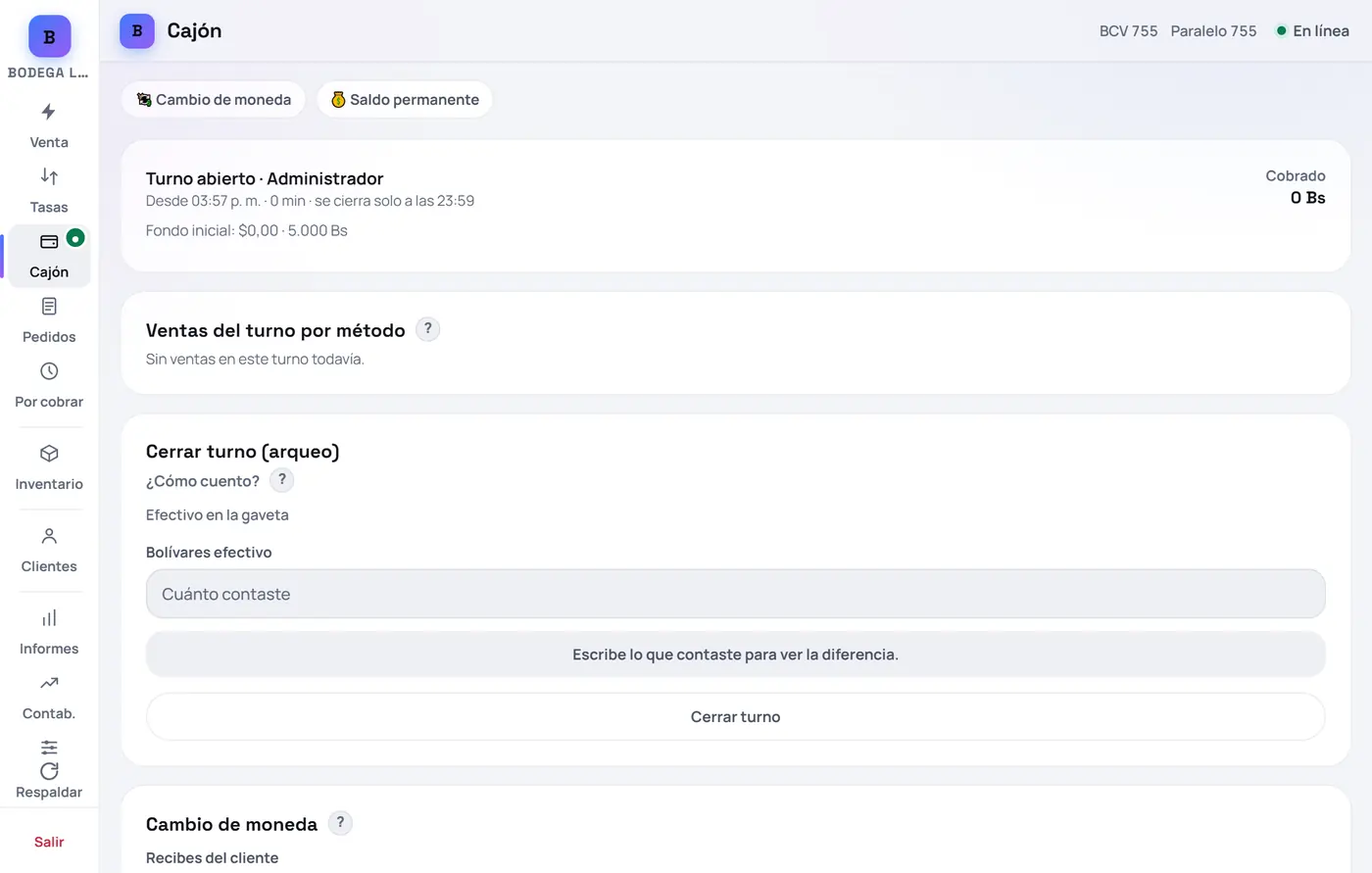Open the Inventario box icon

pos(49,454)
